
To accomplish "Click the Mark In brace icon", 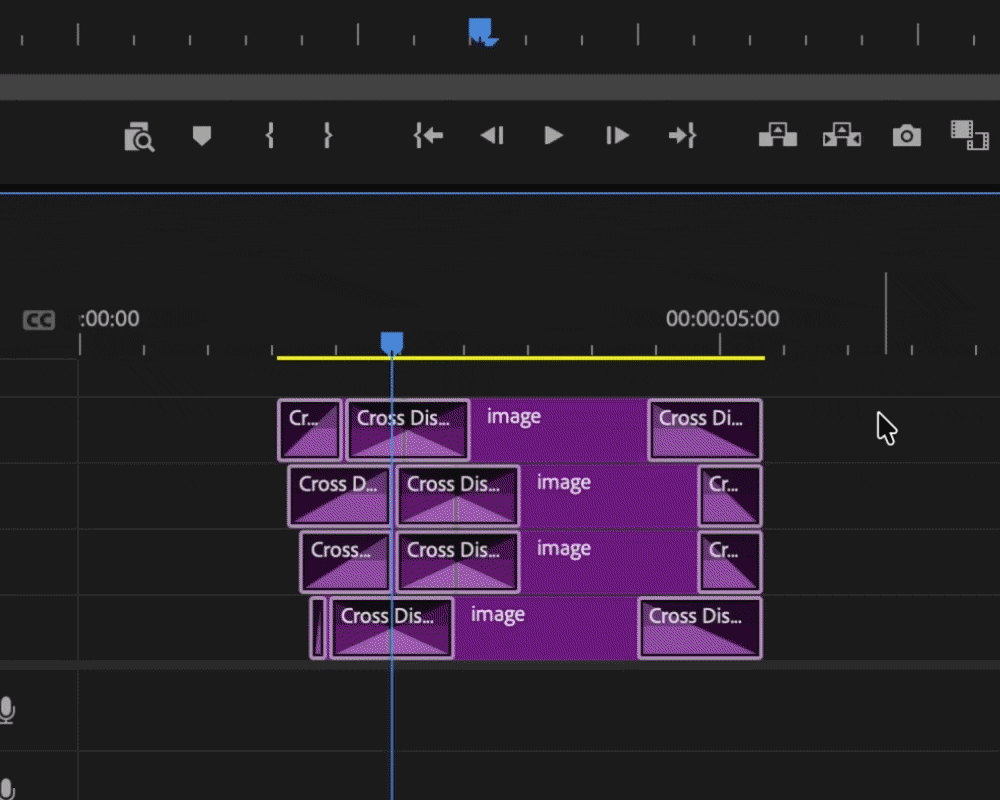I will 270,136.
